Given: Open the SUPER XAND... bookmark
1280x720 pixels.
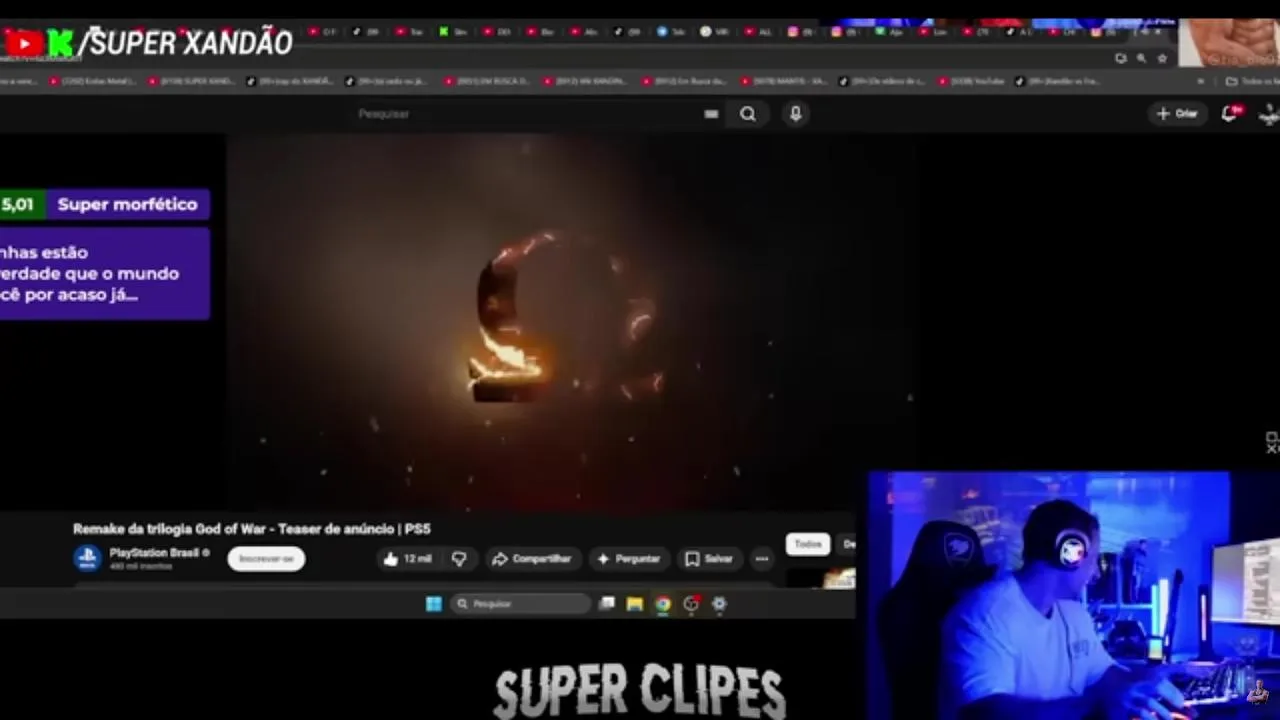Looking at the screenshot, I should tap(192, 81).
